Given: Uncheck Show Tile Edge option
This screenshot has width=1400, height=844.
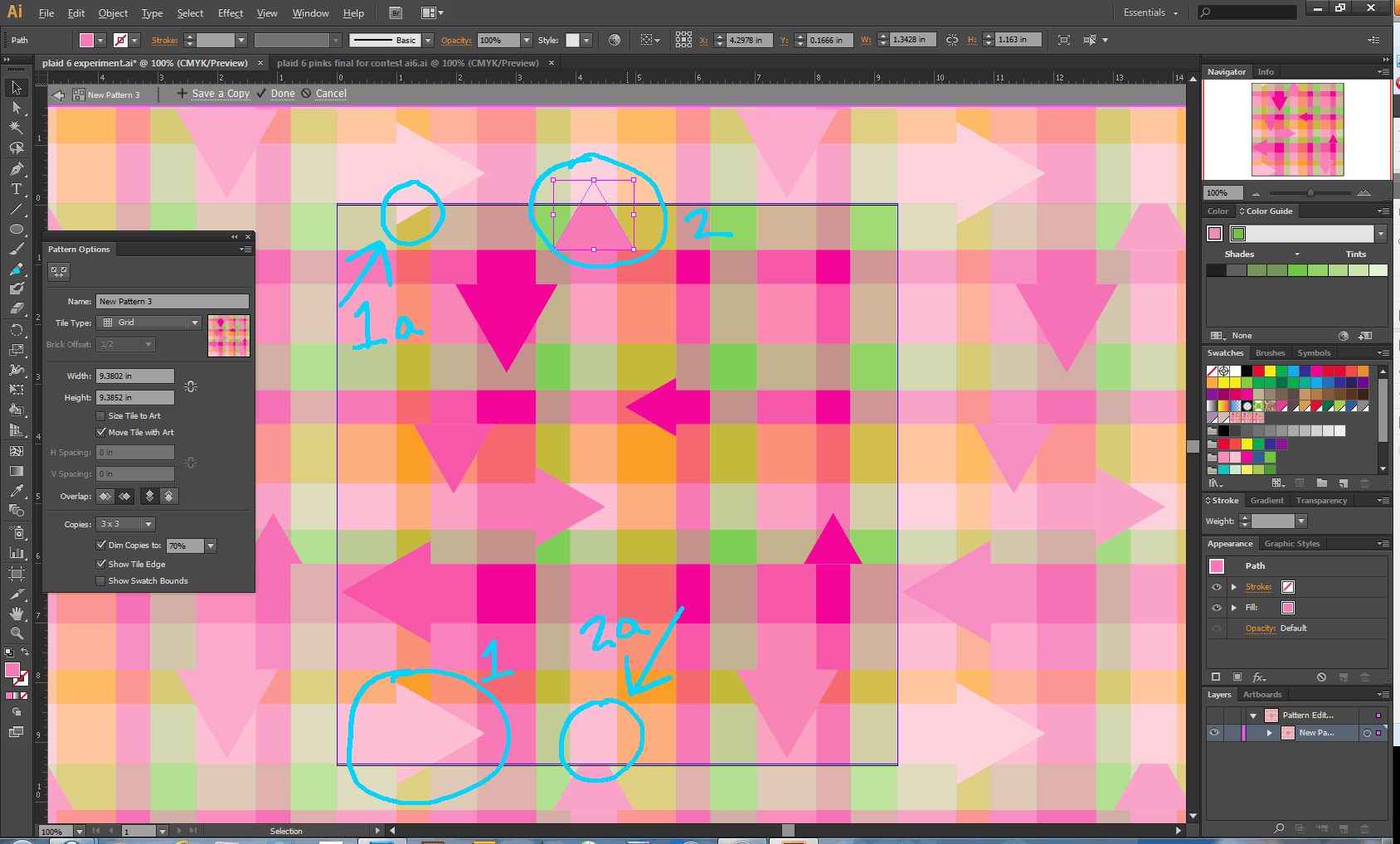Looking at the screenshot, I should click(101, 565).
